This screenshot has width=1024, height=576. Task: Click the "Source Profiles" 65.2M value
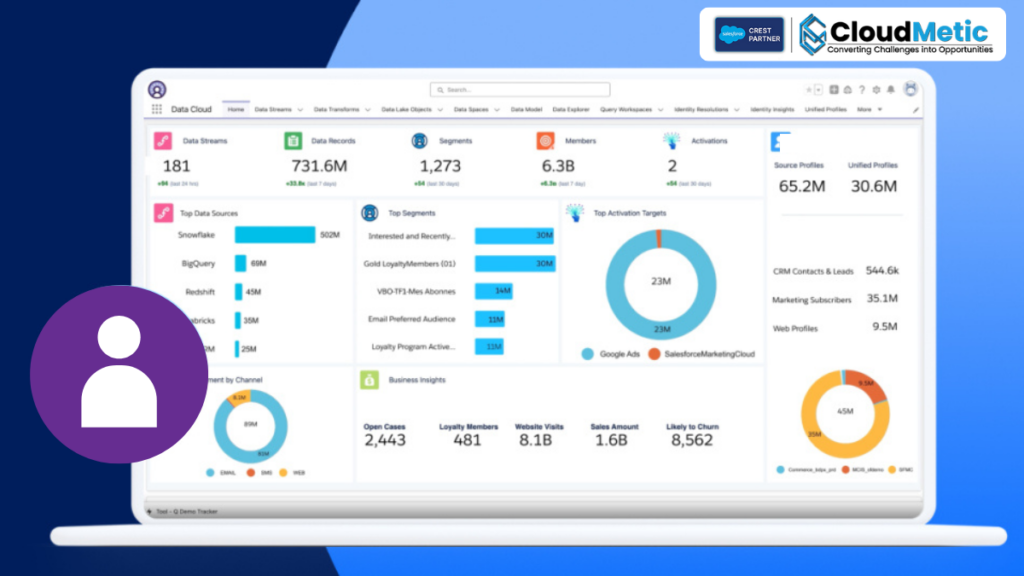tap(802, 186)
